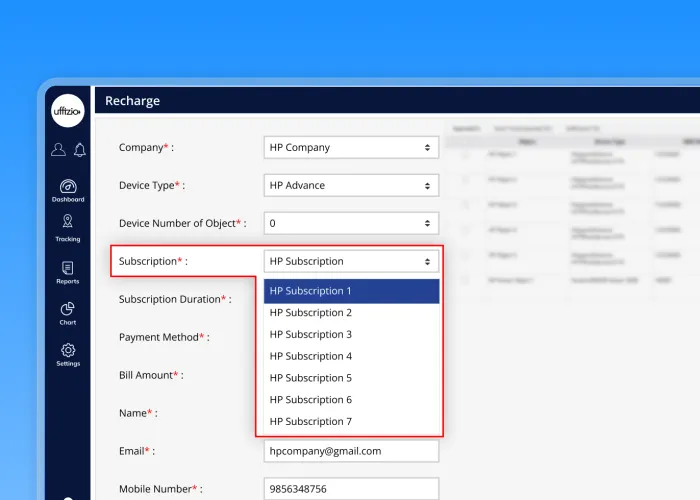Click the Email input field
The height and width of the screenshot is (500, 700).
pyautogui.click(x=351, y=451)
